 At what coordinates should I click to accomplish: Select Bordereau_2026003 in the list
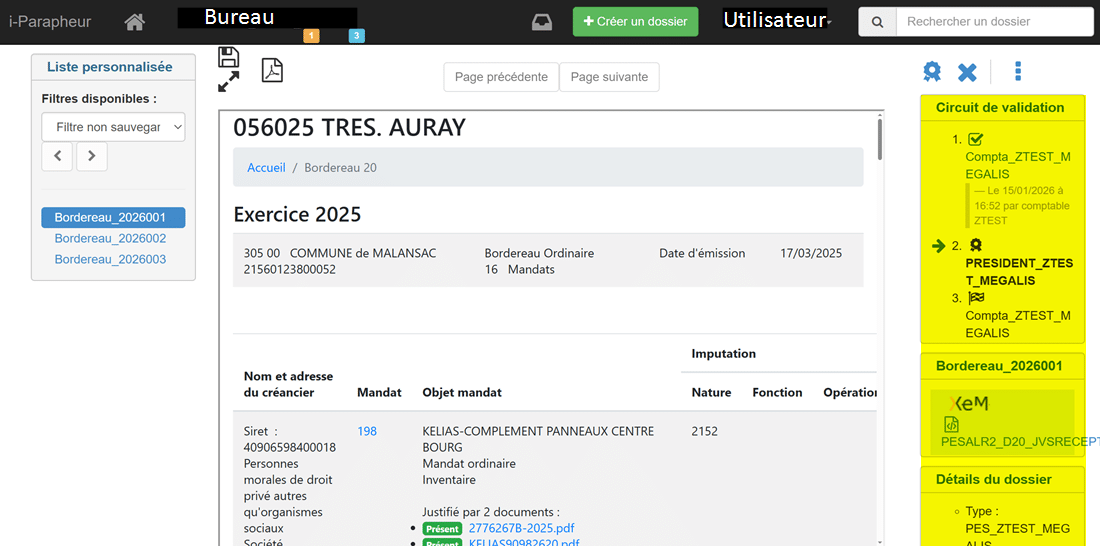tap(110, 259)
